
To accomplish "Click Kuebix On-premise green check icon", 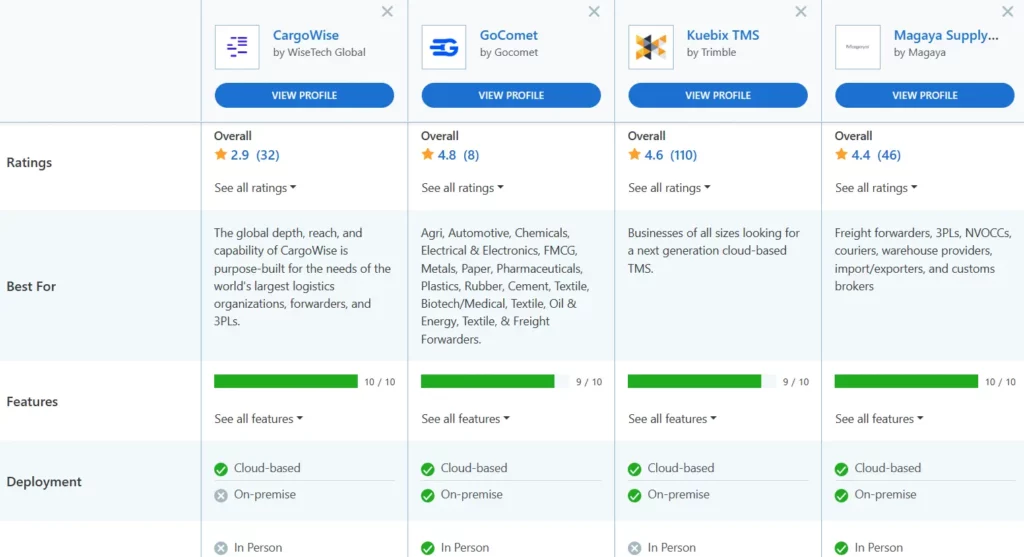I will (x=634, y=496).
